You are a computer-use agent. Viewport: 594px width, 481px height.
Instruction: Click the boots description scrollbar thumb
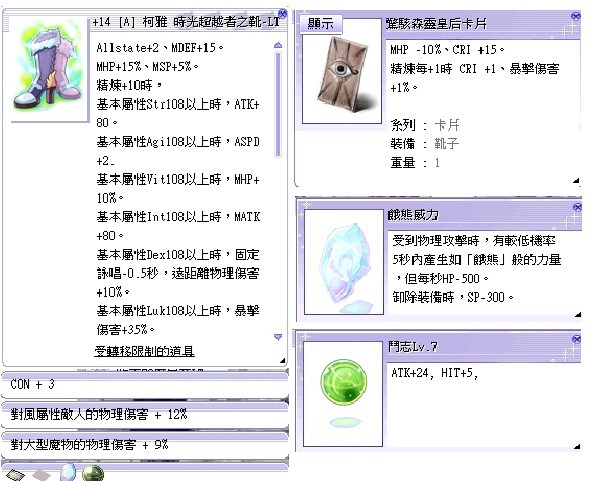[278, 104]
